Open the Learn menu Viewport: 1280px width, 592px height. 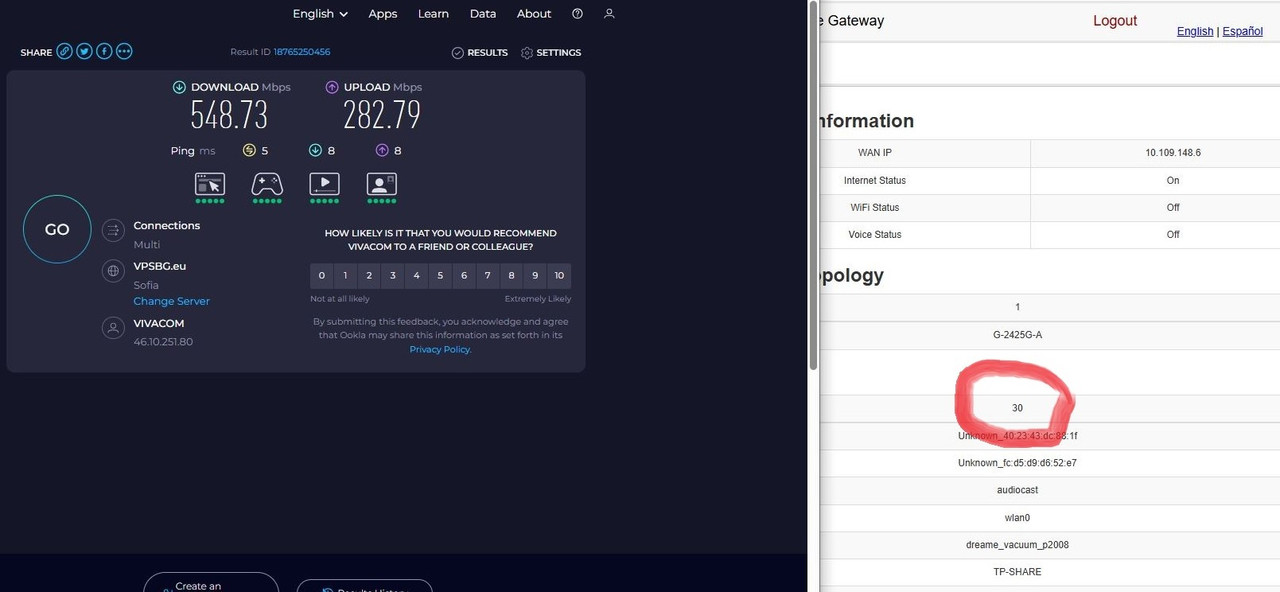(433, 14)
